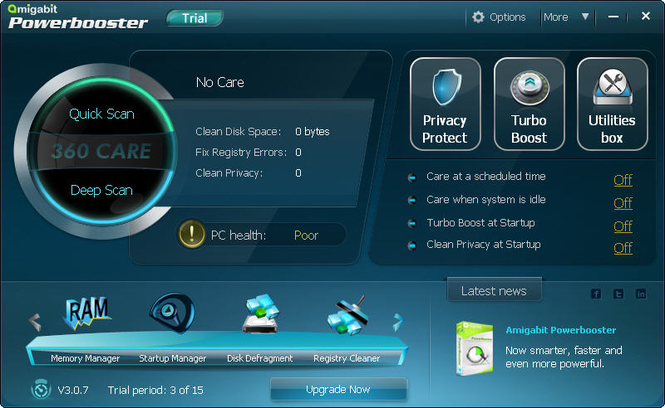The width and height of the screenshot is (665, 408).
Task: Switch to the Latest news tab
Action: pos(494,291)
